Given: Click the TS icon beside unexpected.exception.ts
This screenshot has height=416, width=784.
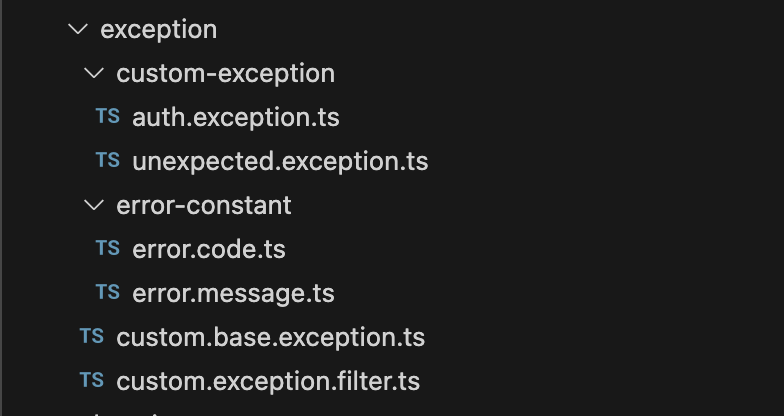Looking at the screenshot, I should click(108, 160).
